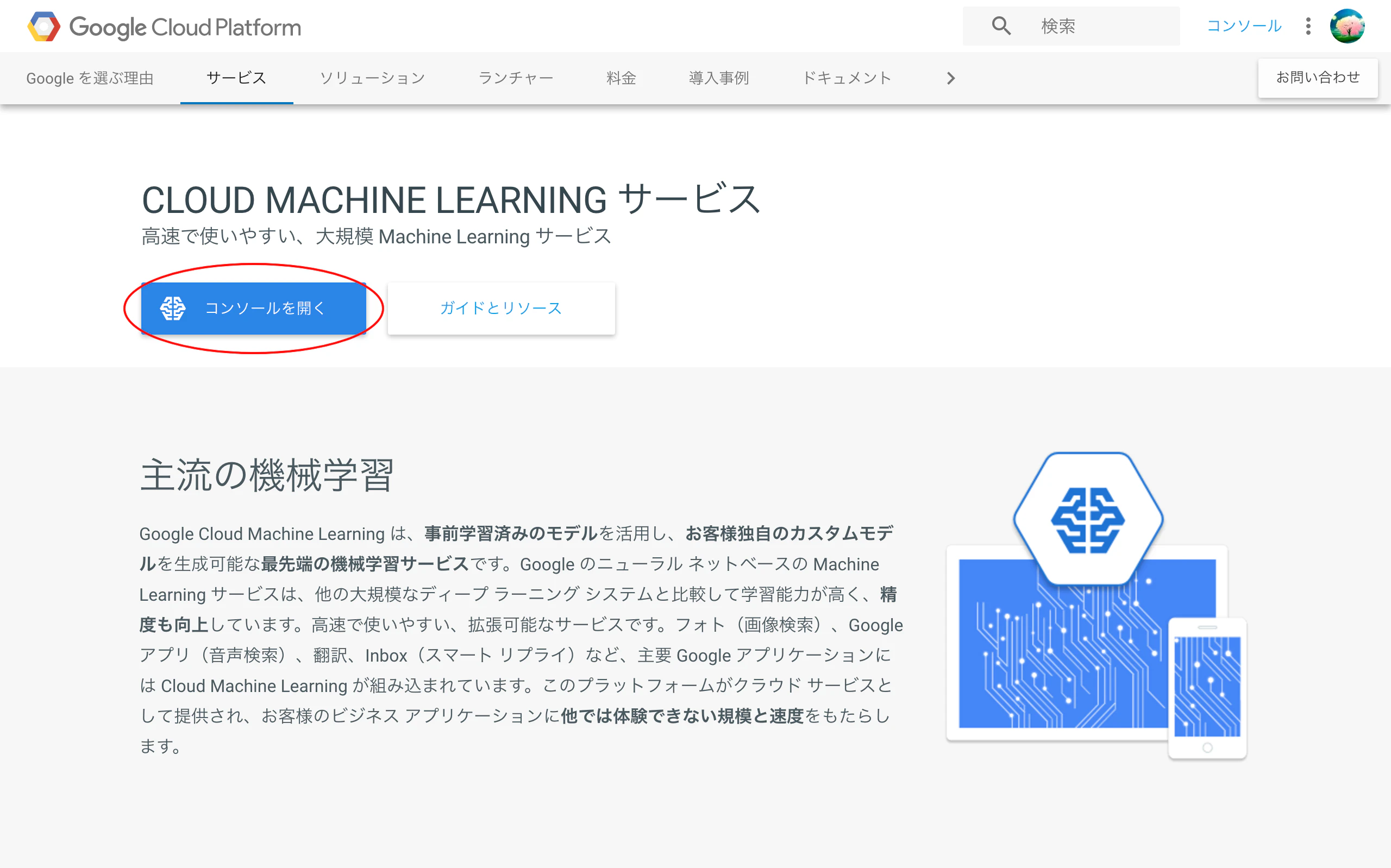Viewport: 1391px width, 868px height.
Task: Open search using the magnifying glass icon
Action: click(x=1001, y=26)
